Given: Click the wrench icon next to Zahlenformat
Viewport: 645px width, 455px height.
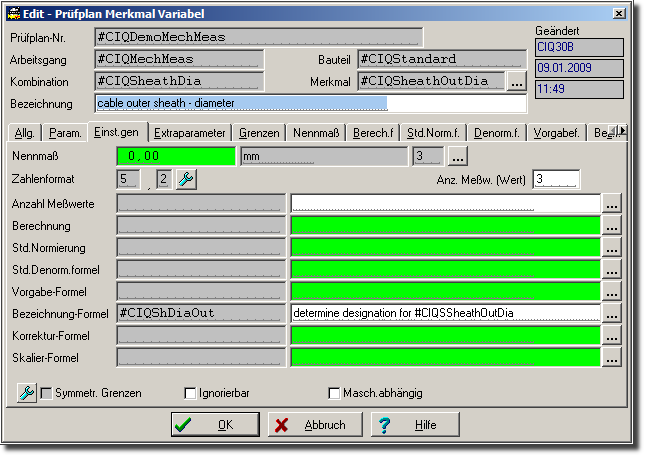Looking at the screenshot, I should coord(186,179).
